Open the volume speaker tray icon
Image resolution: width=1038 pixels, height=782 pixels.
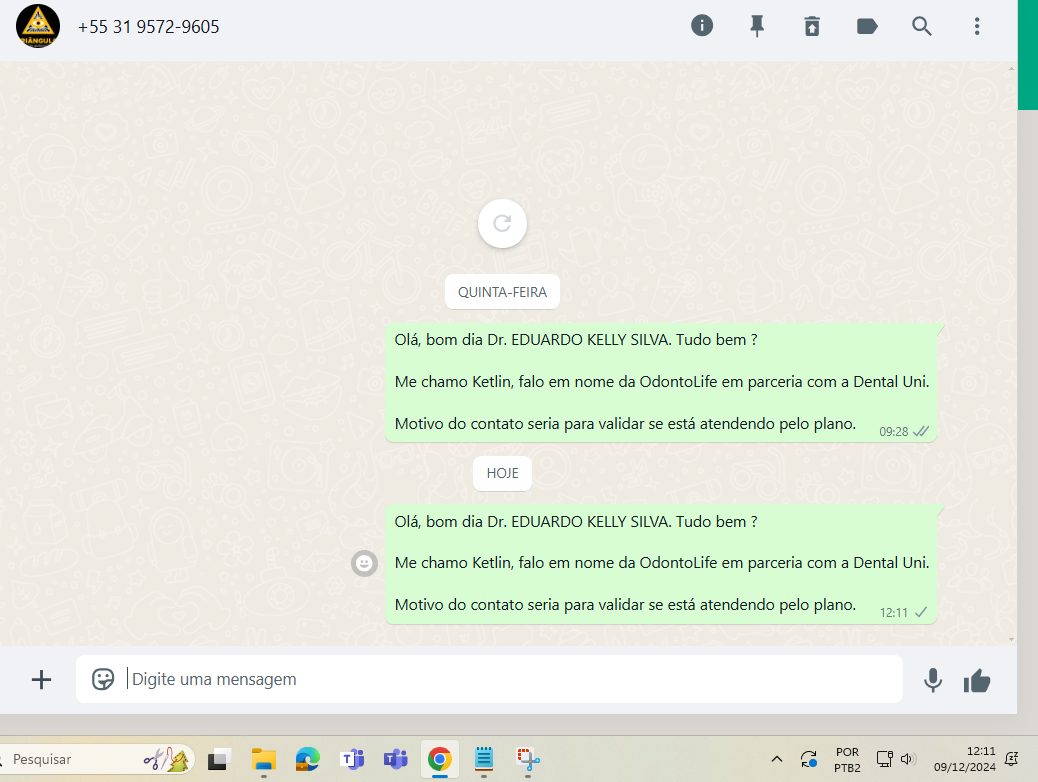click(x=907, y=759)
